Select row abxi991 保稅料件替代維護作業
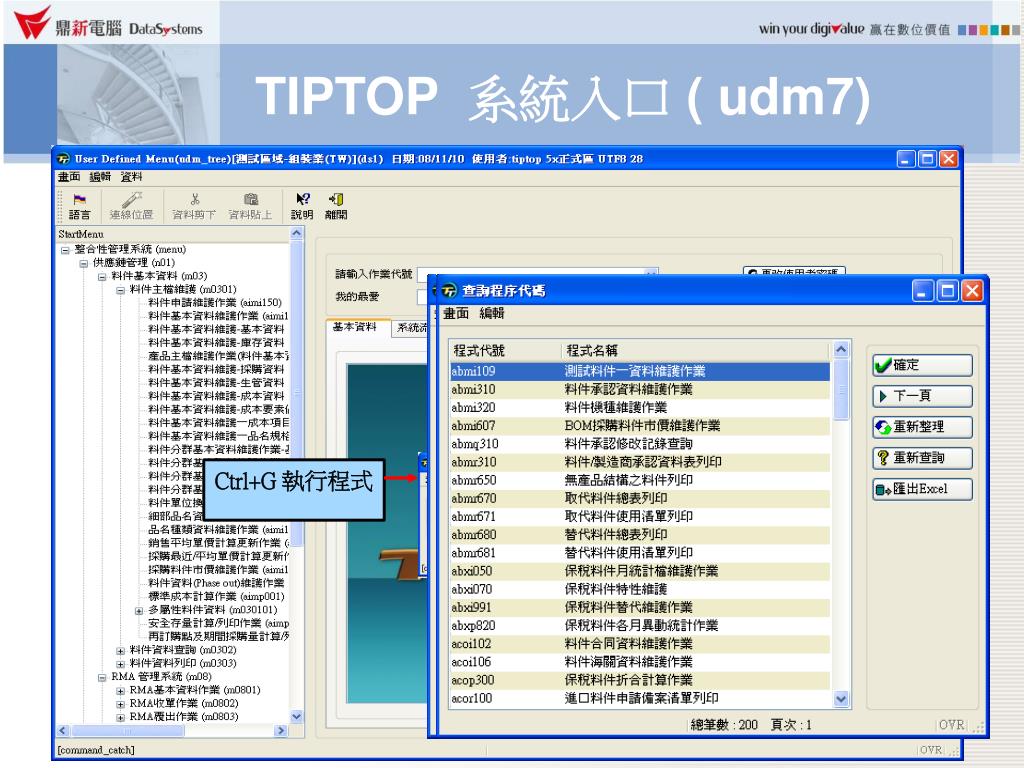1024x768 pixels. [x=640, y=607]
